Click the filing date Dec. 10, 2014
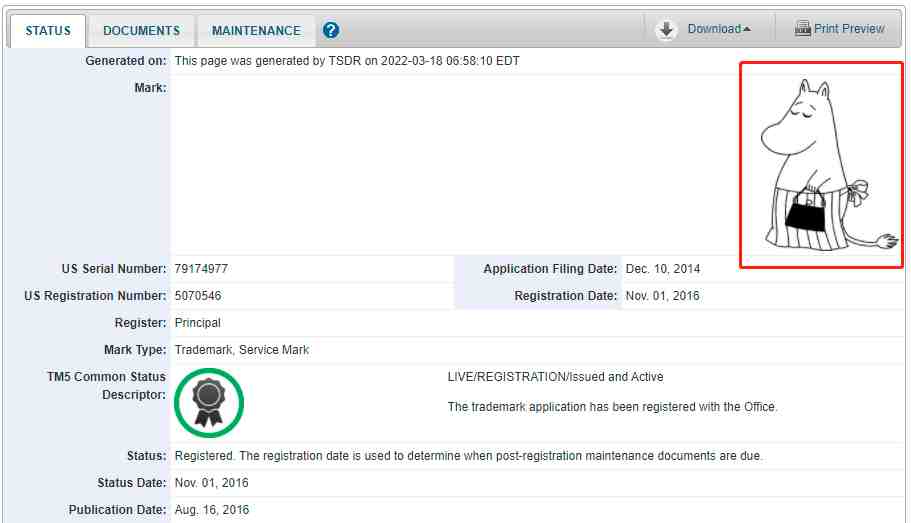 pos(662,269)
